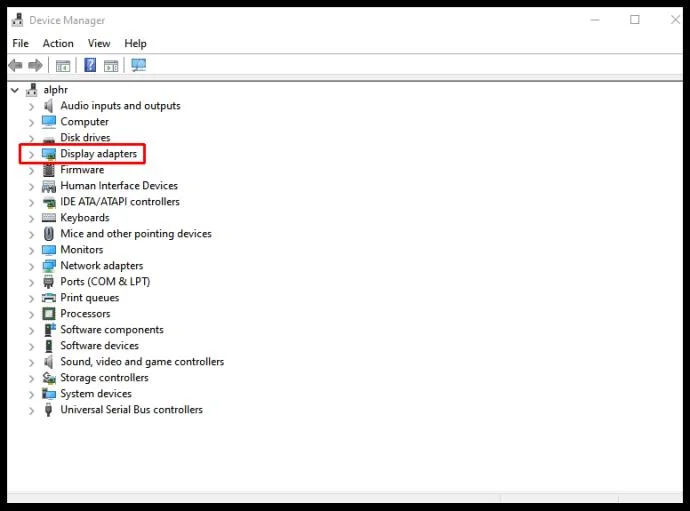
Task: Select the Storage controllers label
Action: pos(104,378)
